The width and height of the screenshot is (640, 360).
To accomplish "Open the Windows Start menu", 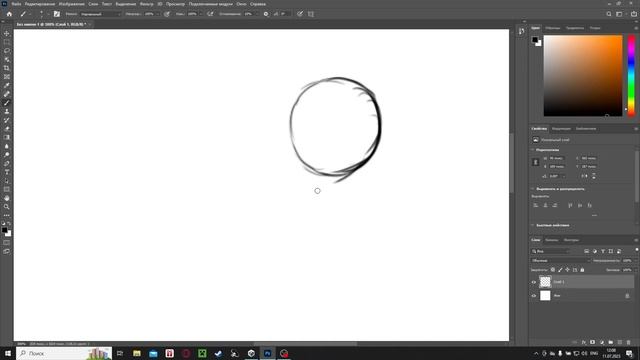I will coord(8,353).
